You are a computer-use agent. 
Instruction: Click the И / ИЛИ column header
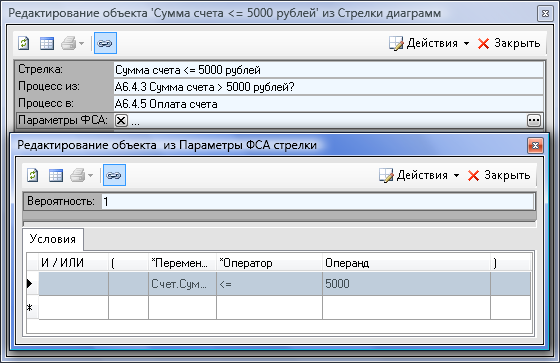click(73, 263)
